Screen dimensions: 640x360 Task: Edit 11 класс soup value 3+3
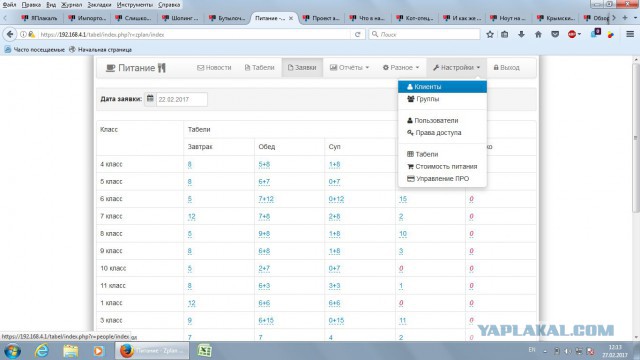(334, 286)
